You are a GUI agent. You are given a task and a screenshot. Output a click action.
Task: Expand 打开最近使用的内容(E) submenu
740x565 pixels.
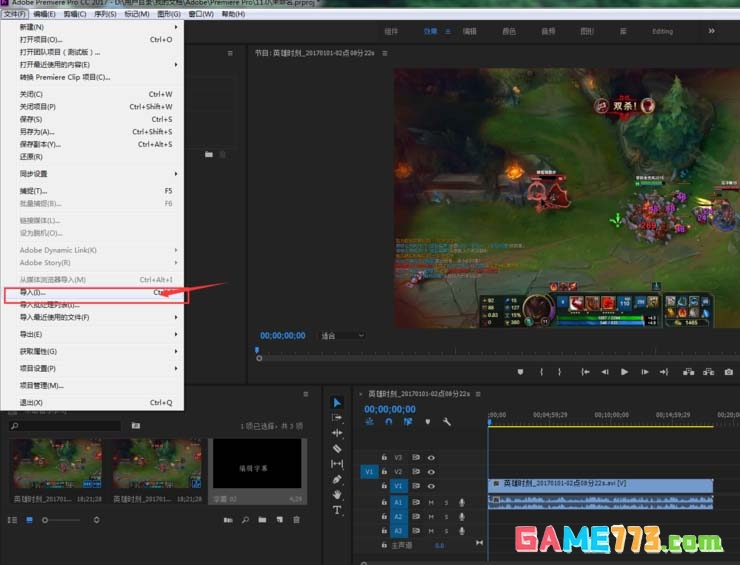tap(92, 65)
